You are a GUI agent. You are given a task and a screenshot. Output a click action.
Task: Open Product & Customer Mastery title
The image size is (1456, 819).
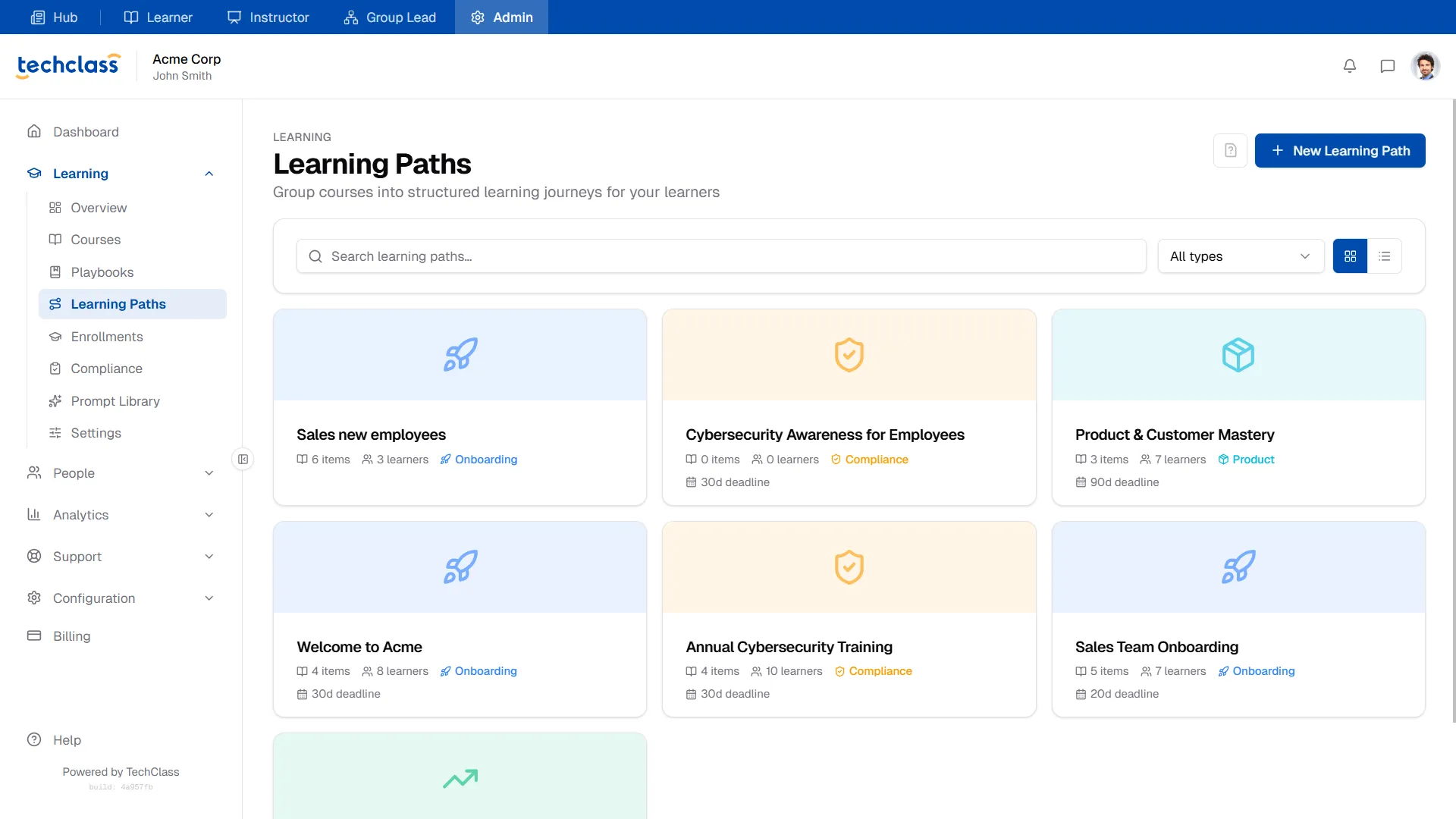[1175, 435]
